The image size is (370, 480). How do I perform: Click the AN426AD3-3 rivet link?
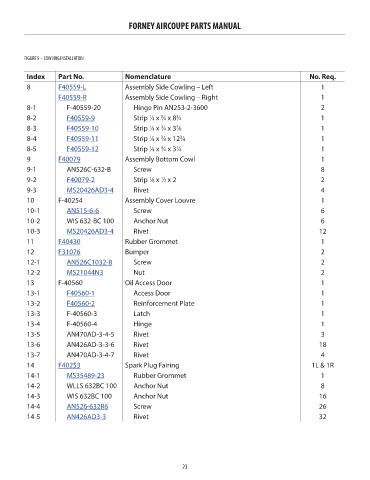[86, 417]
